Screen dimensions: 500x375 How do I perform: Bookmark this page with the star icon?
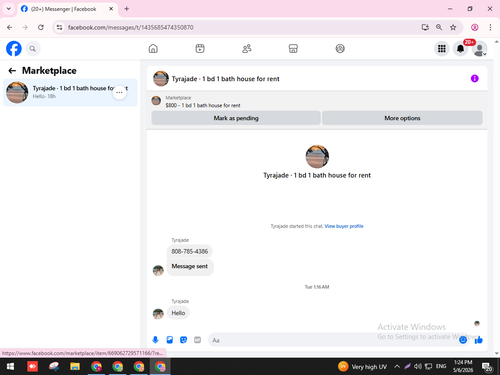click(453, 27)
